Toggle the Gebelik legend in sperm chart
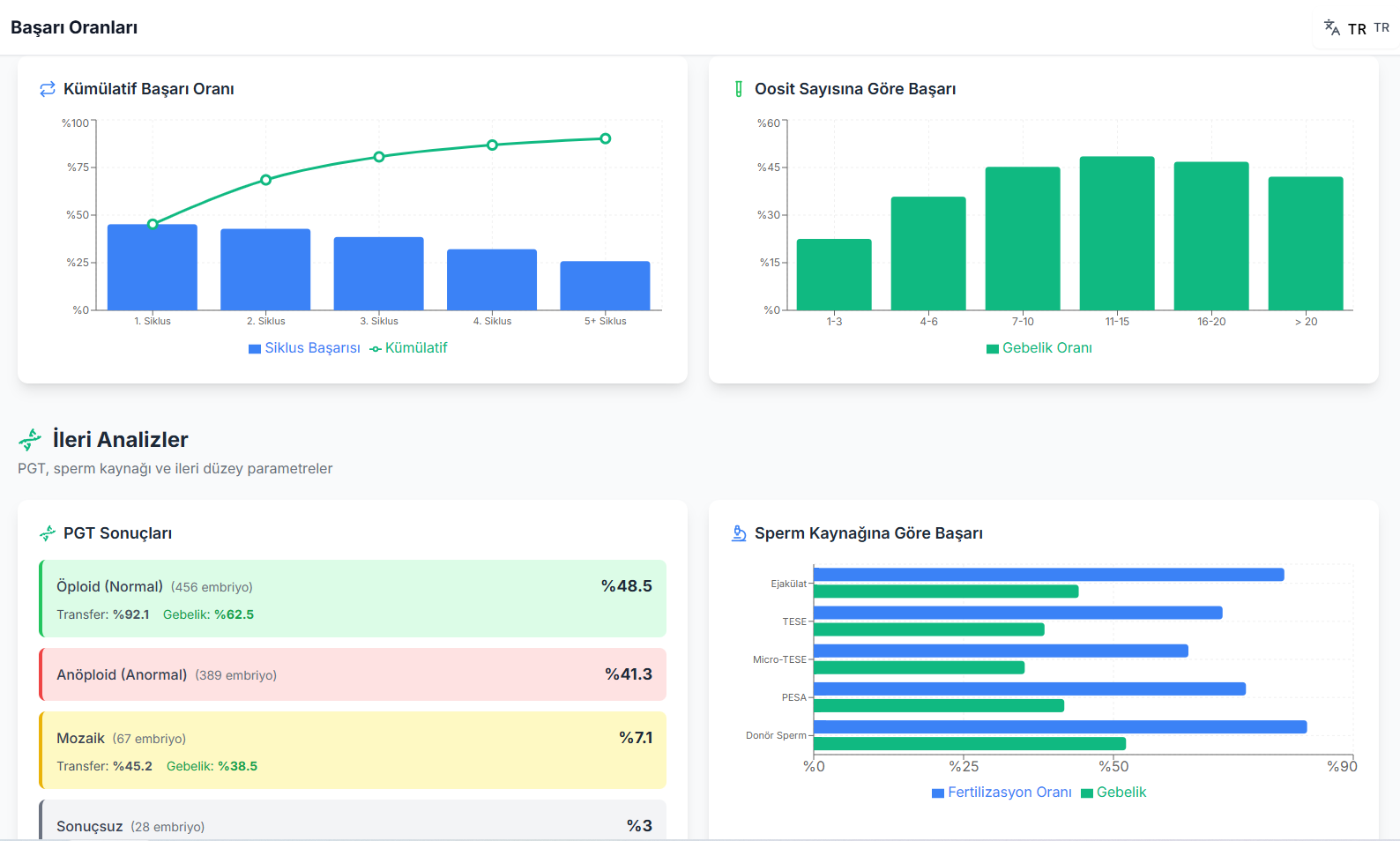1400x841 pixels. pos(1113,793)
